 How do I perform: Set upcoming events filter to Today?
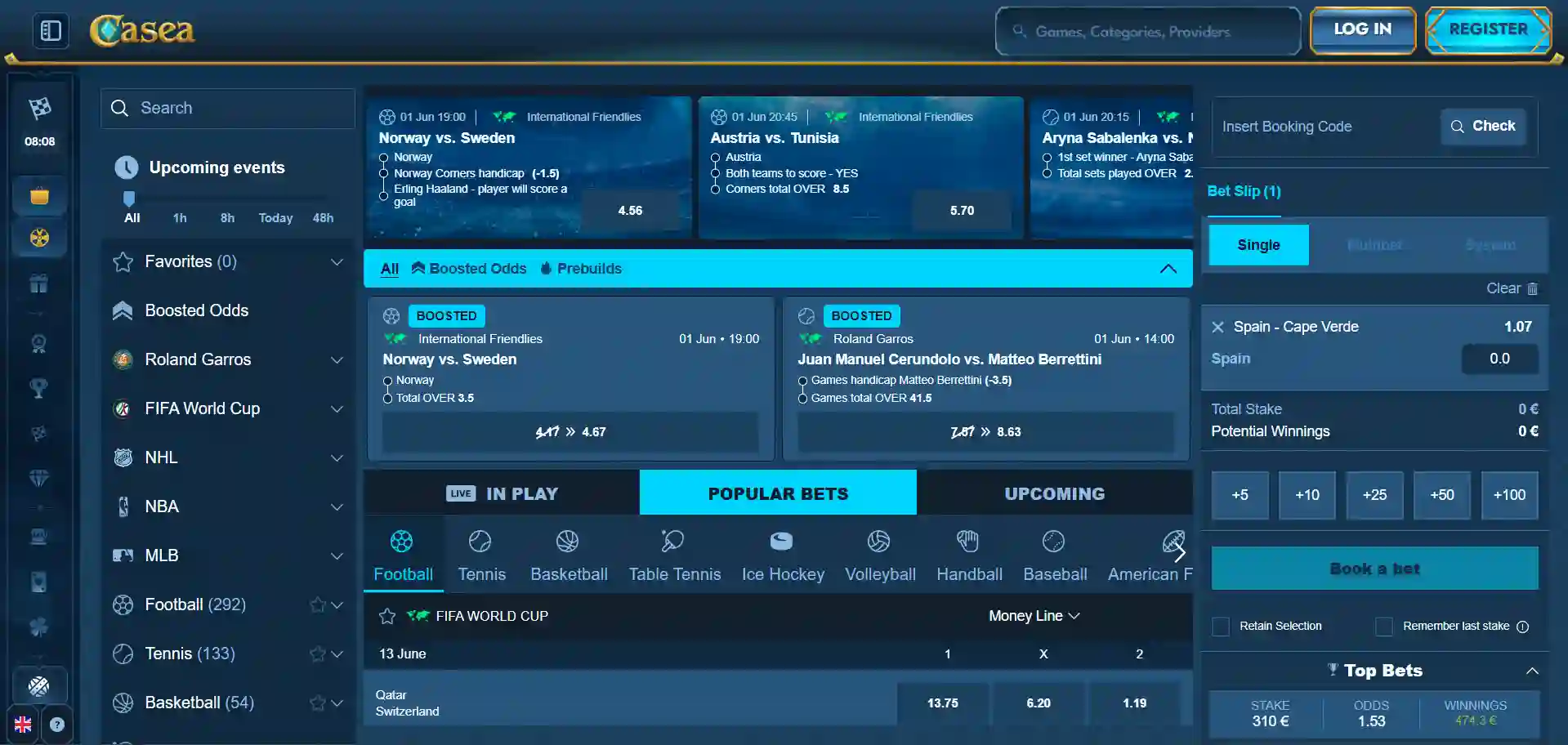pyautogui.click(x=275, y=218)
